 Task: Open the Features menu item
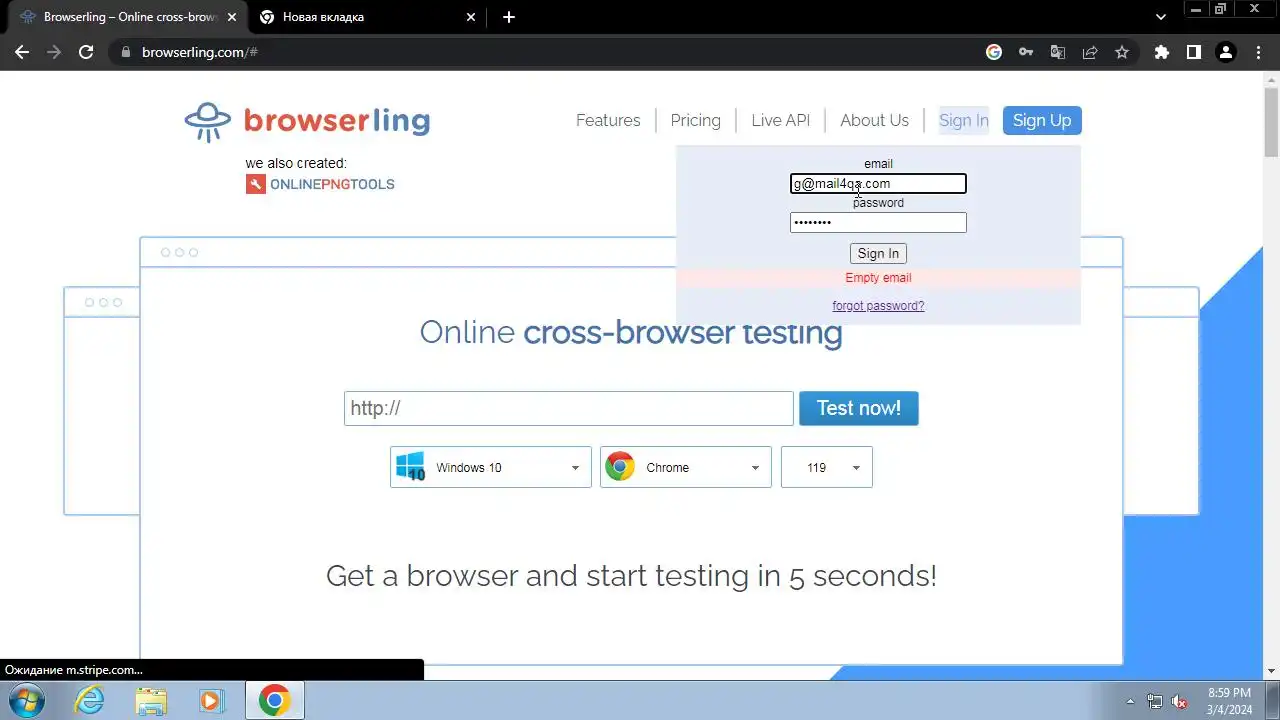click(x=608, y=120)
